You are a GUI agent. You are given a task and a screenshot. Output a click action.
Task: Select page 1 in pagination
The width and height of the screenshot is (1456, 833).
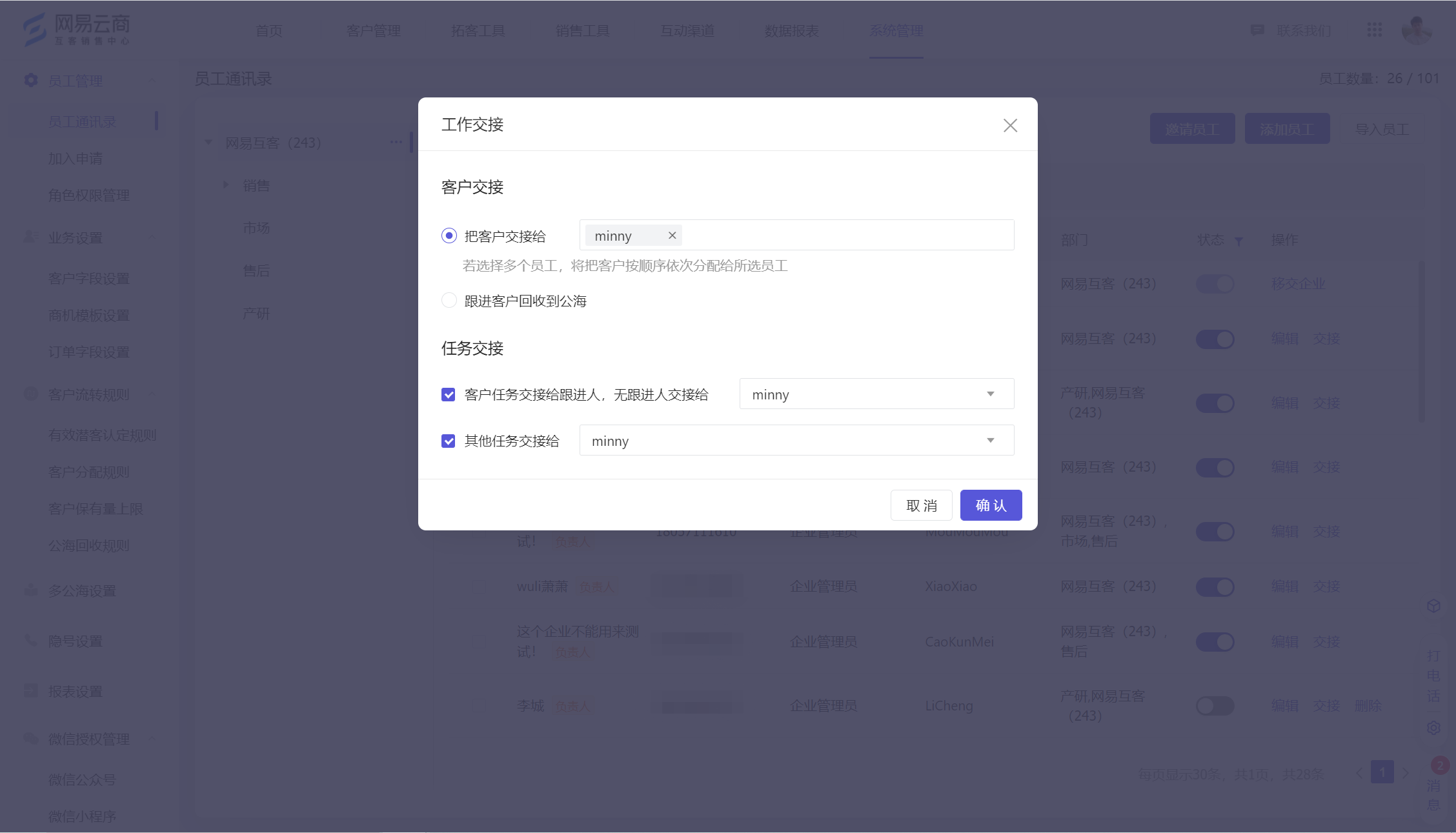point(1382,772)
